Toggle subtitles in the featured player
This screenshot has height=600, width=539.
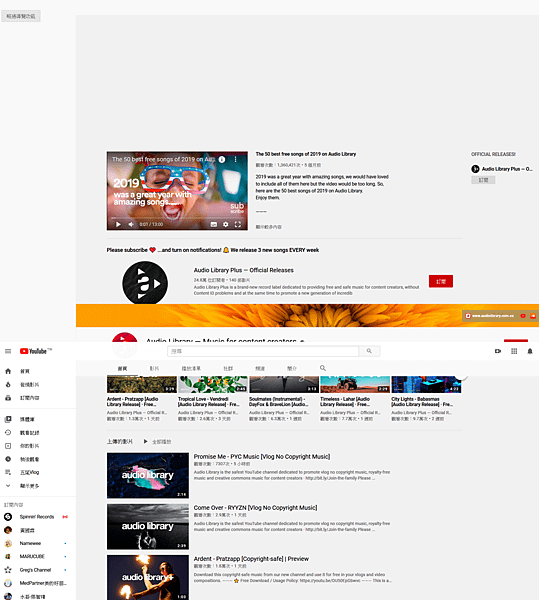tap(214, 224)
